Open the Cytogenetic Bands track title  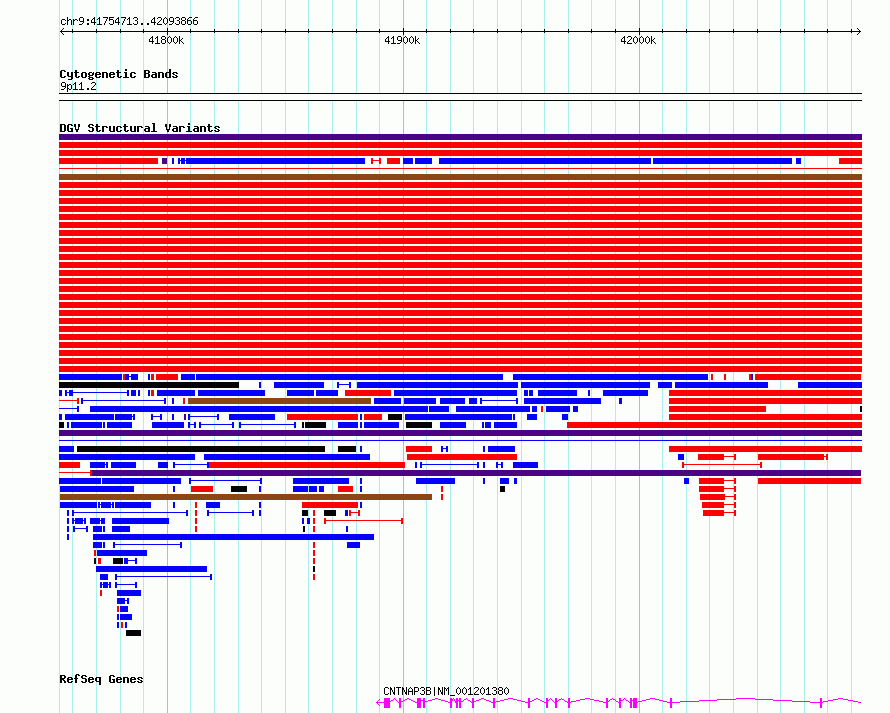click(x=119, y=74)
